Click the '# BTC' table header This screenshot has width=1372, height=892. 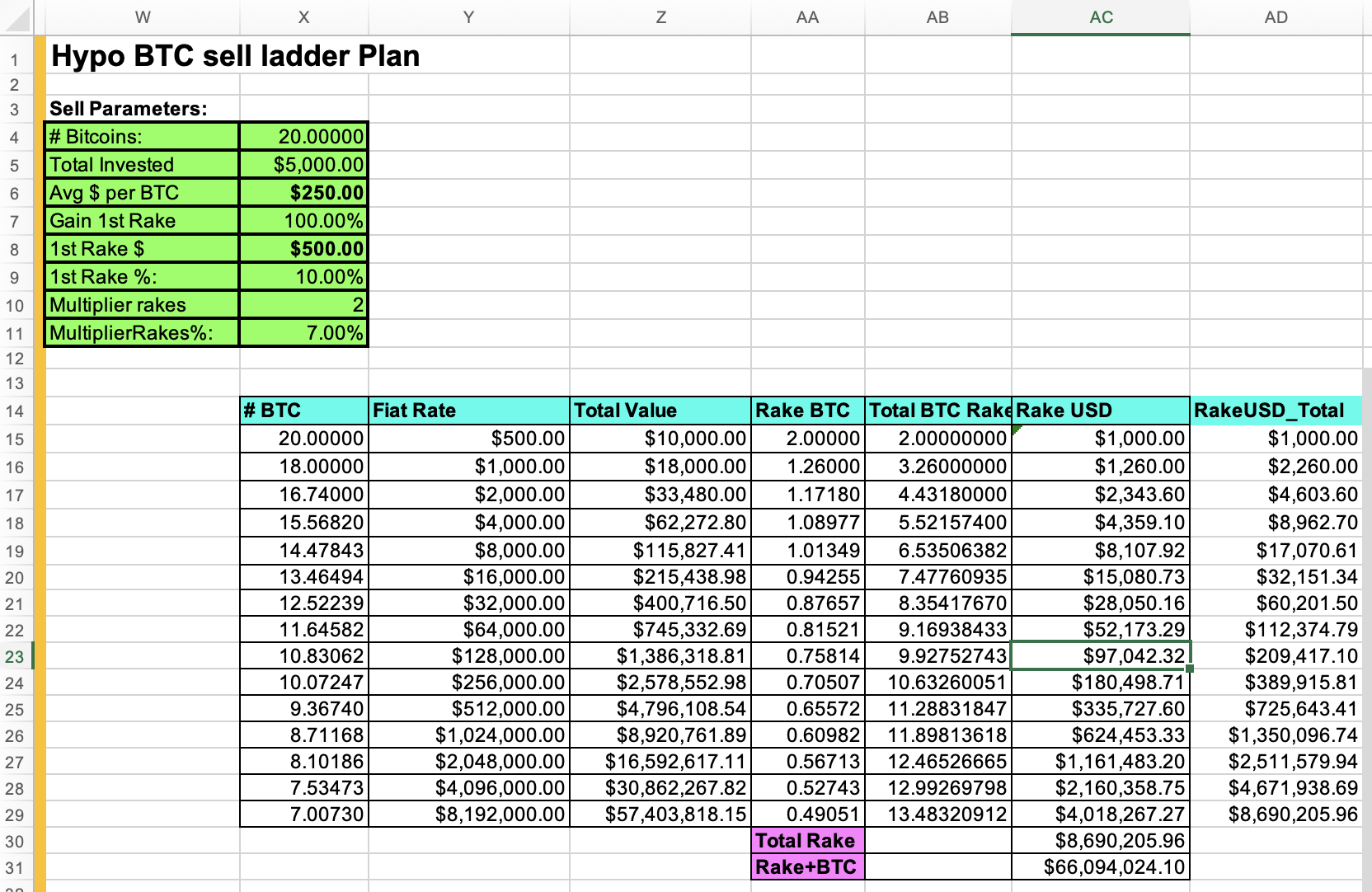click(x=304, y=411)
